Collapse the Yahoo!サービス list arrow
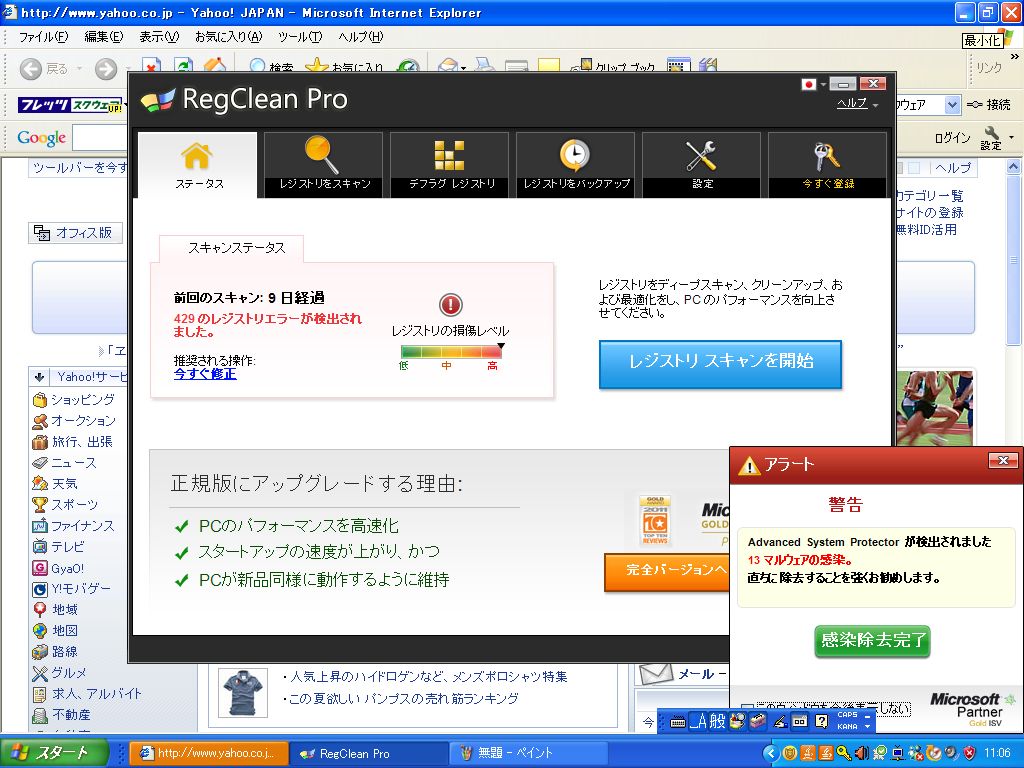Viewport: 1024px width, 768px height. 39,377
